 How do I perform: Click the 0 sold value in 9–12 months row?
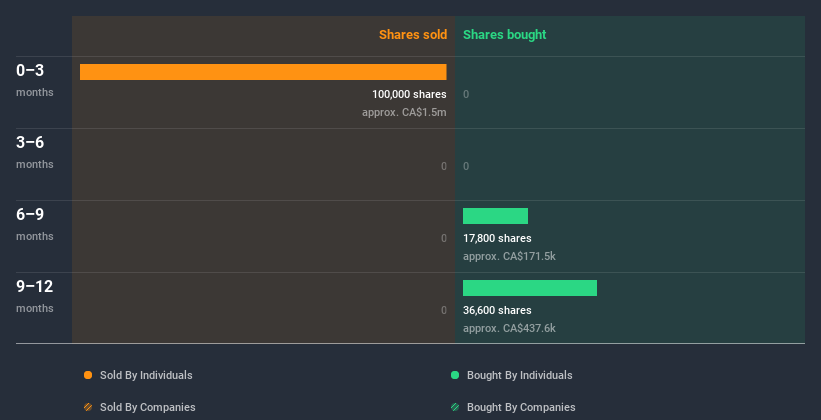(444, 310)
